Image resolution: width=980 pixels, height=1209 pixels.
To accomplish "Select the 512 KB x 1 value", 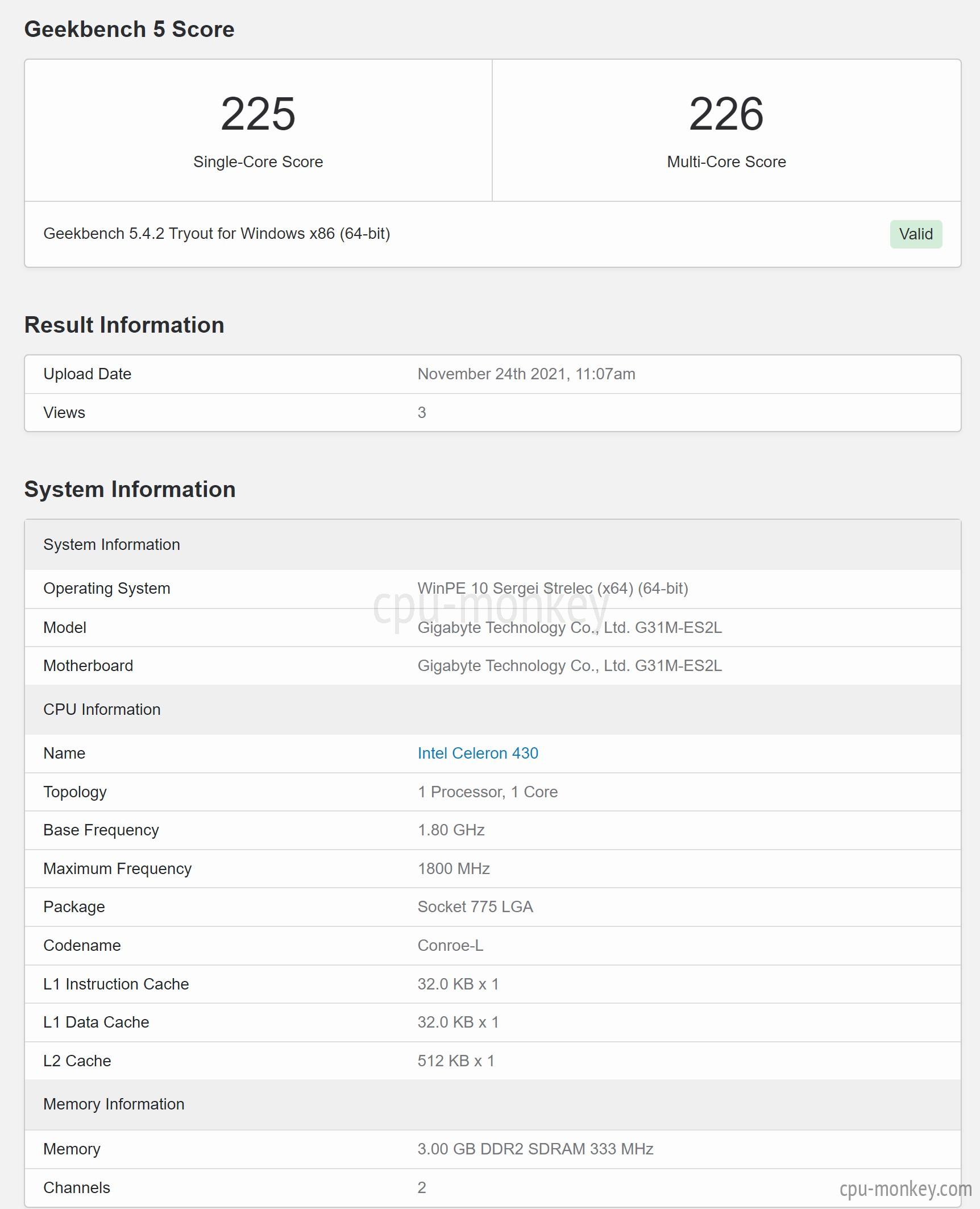I will coord(456,1061).
